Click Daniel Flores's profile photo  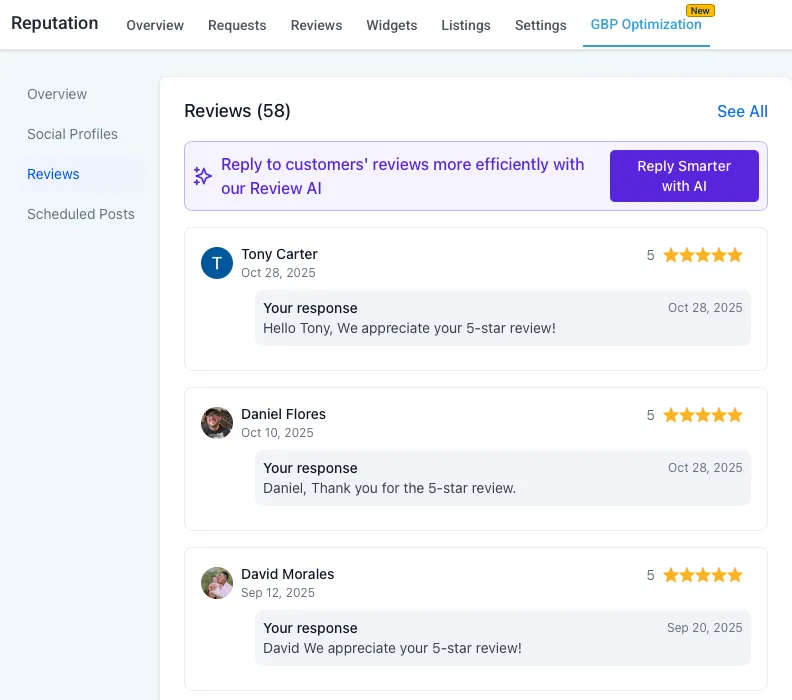(217, 423)
